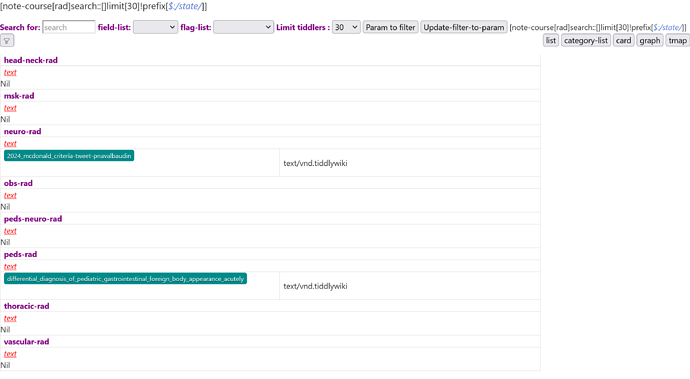Select the graph view
Screen dimensions: 690x379
tap(650, 40)
